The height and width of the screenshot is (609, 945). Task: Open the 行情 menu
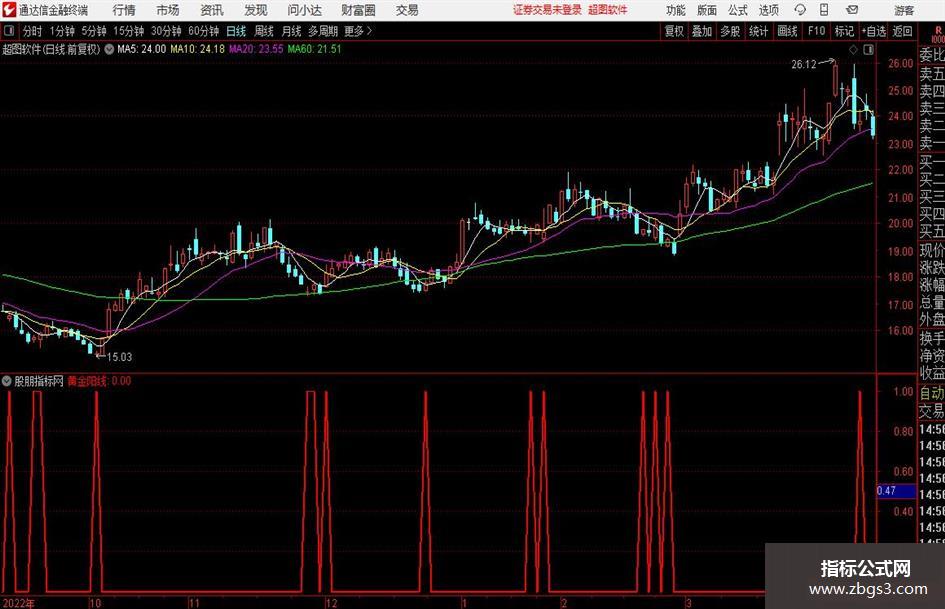(x=124, y=10)
